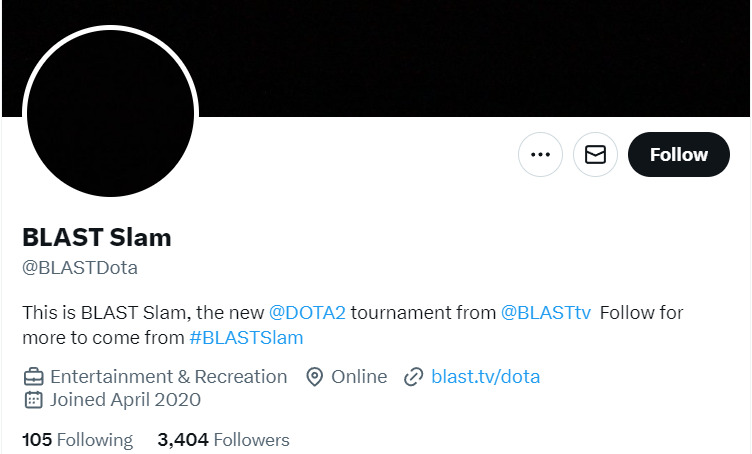
Task: Visit the blast.tv/dota website link
Action: tap(485, 377)
